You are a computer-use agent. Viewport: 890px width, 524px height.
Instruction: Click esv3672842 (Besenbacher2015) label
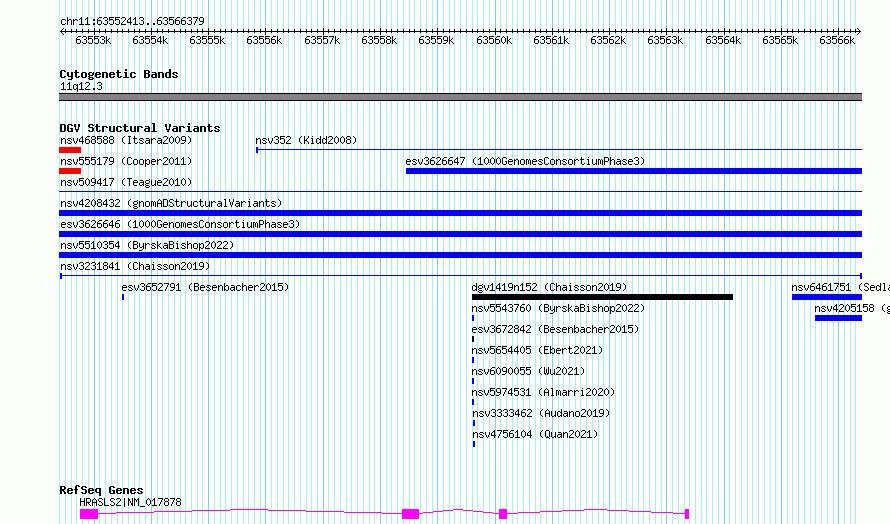tap(555, 329)
